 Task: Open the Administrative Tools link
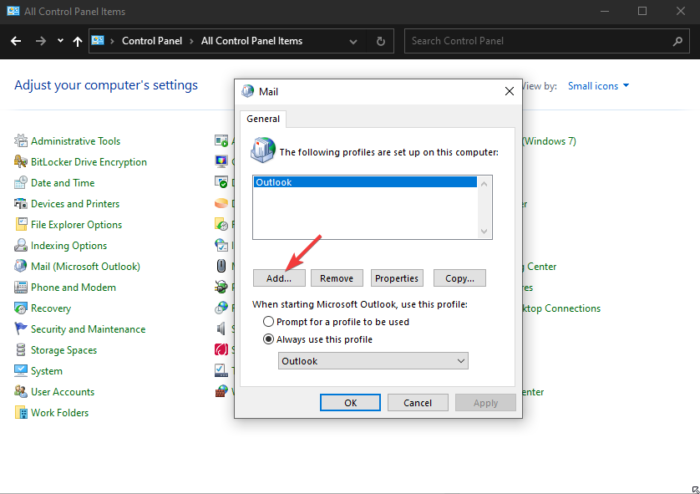tap(75, 141)
